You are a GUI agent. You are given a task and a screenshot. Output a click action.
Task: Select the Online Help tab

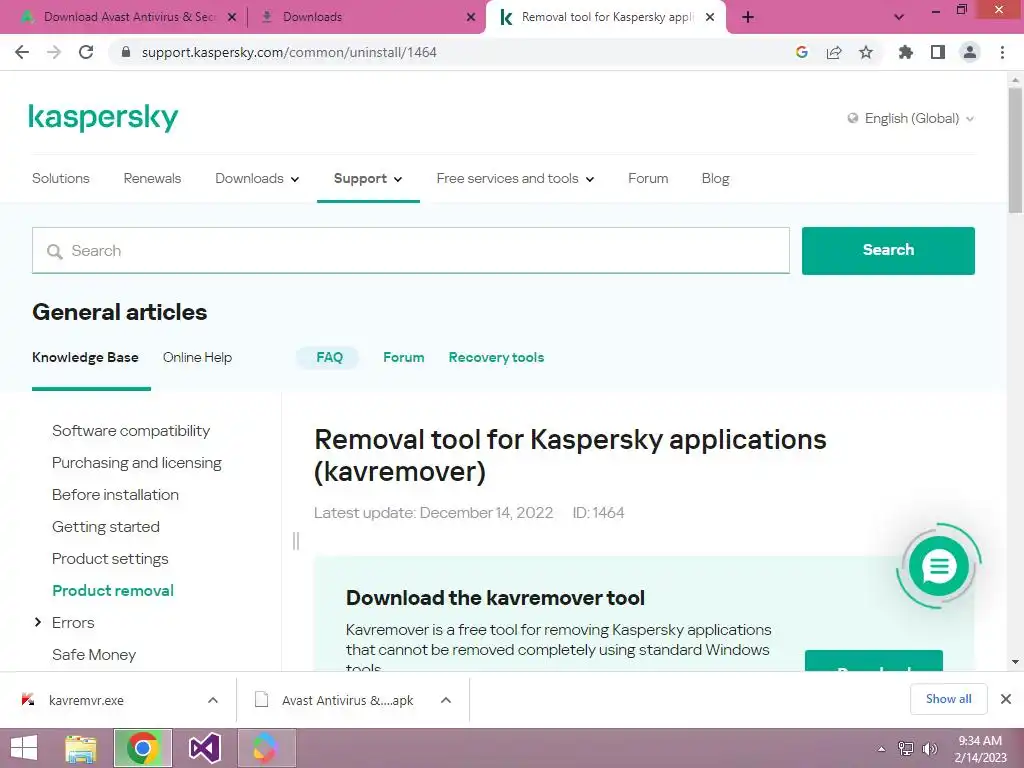click(197, 357)
